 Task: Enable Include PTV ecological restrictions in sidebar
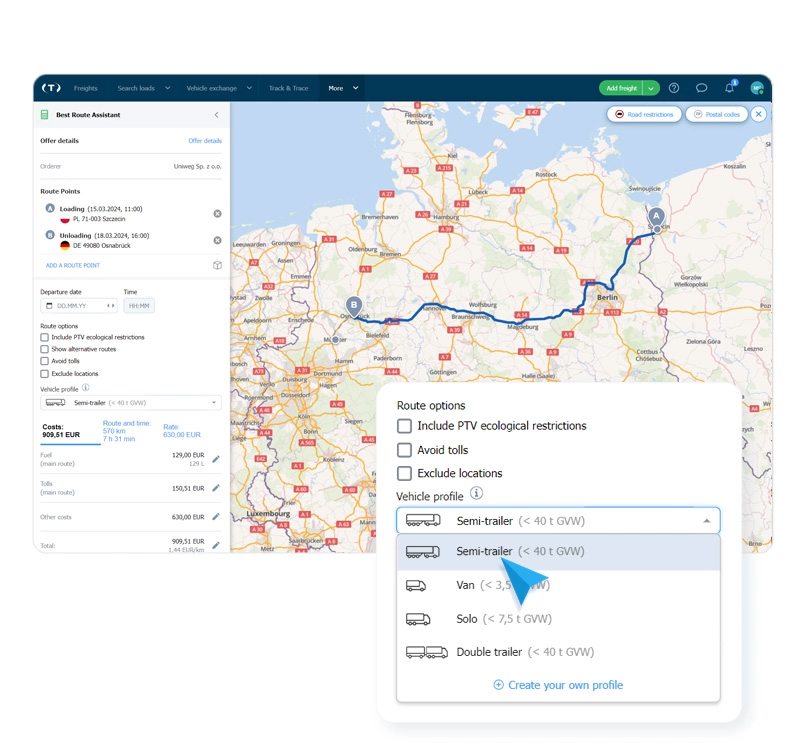(x=44, y=337)
